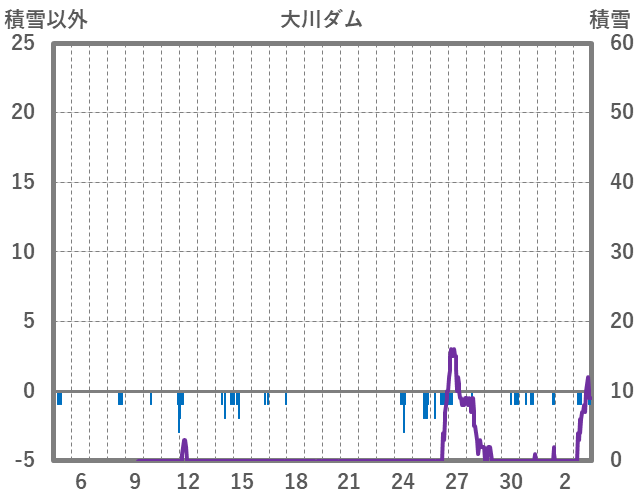Click x-axis date label 15
Viewport: 636px width, 501px height.
[x=241, y=480]
